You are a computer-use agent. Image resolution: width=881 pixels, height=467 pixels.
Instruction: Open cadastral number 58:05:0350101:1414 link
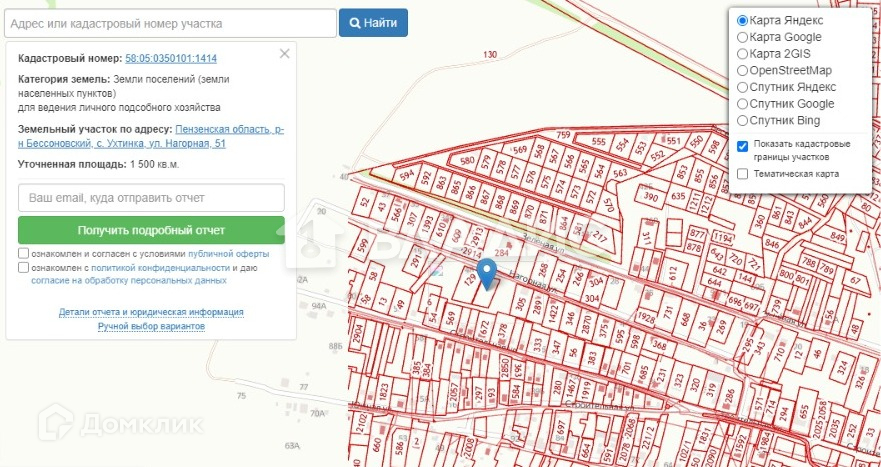pos(171,58)
